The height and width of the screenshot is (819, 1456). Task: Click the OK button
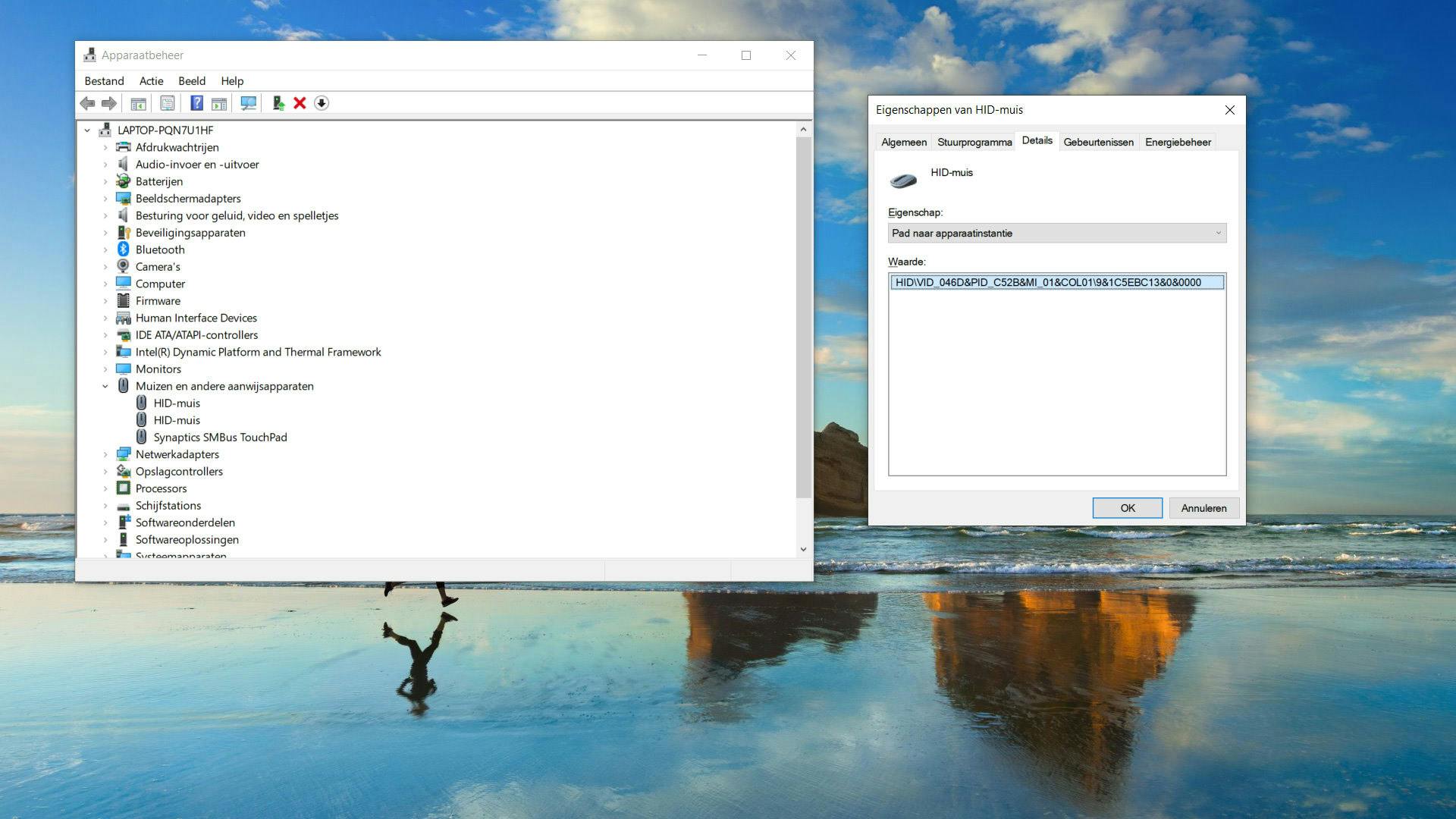[x=1127, y=508]
